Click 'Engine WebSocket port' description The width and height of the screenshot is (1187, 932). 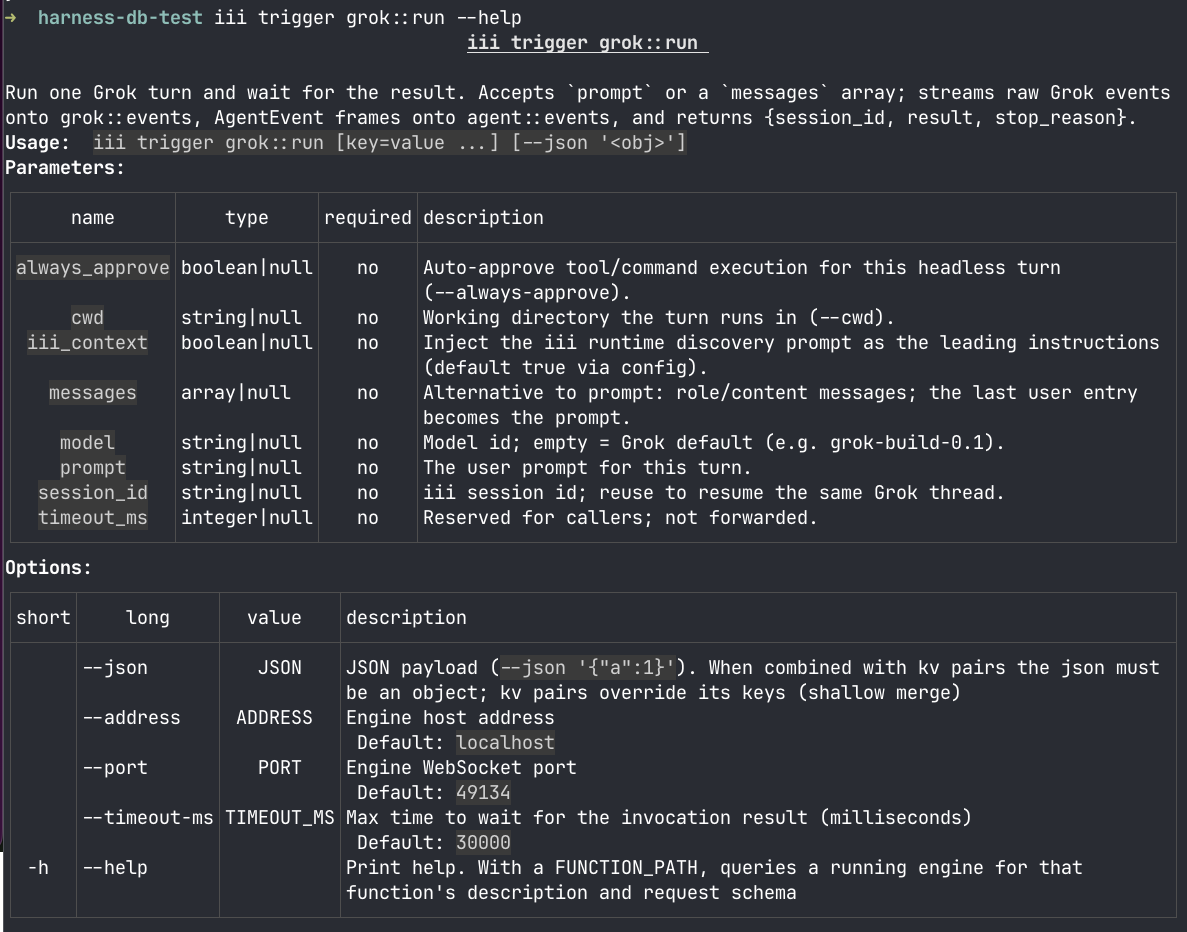pyautogui.click(x=461, y=768)
